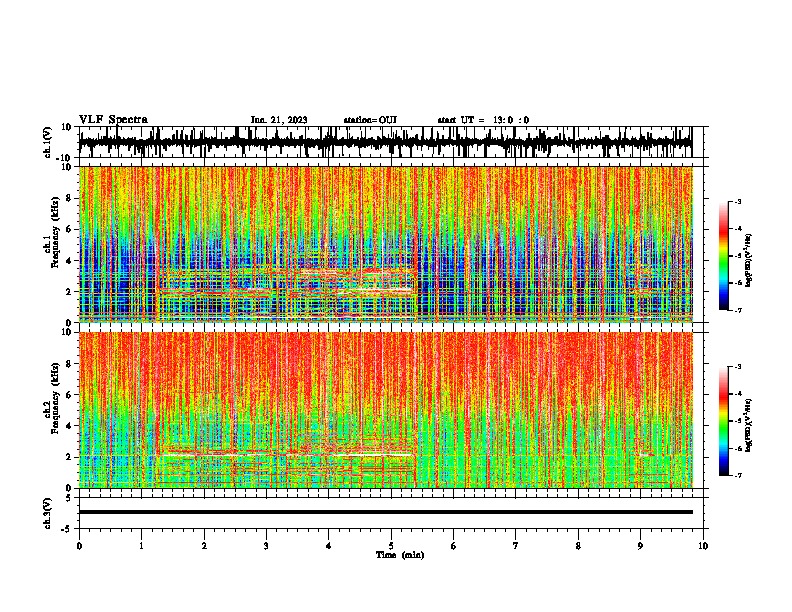Screen dimensions: 792x612
Task: Click the 'start UT = 13:0 :0' text
Action: click(483, 120)
